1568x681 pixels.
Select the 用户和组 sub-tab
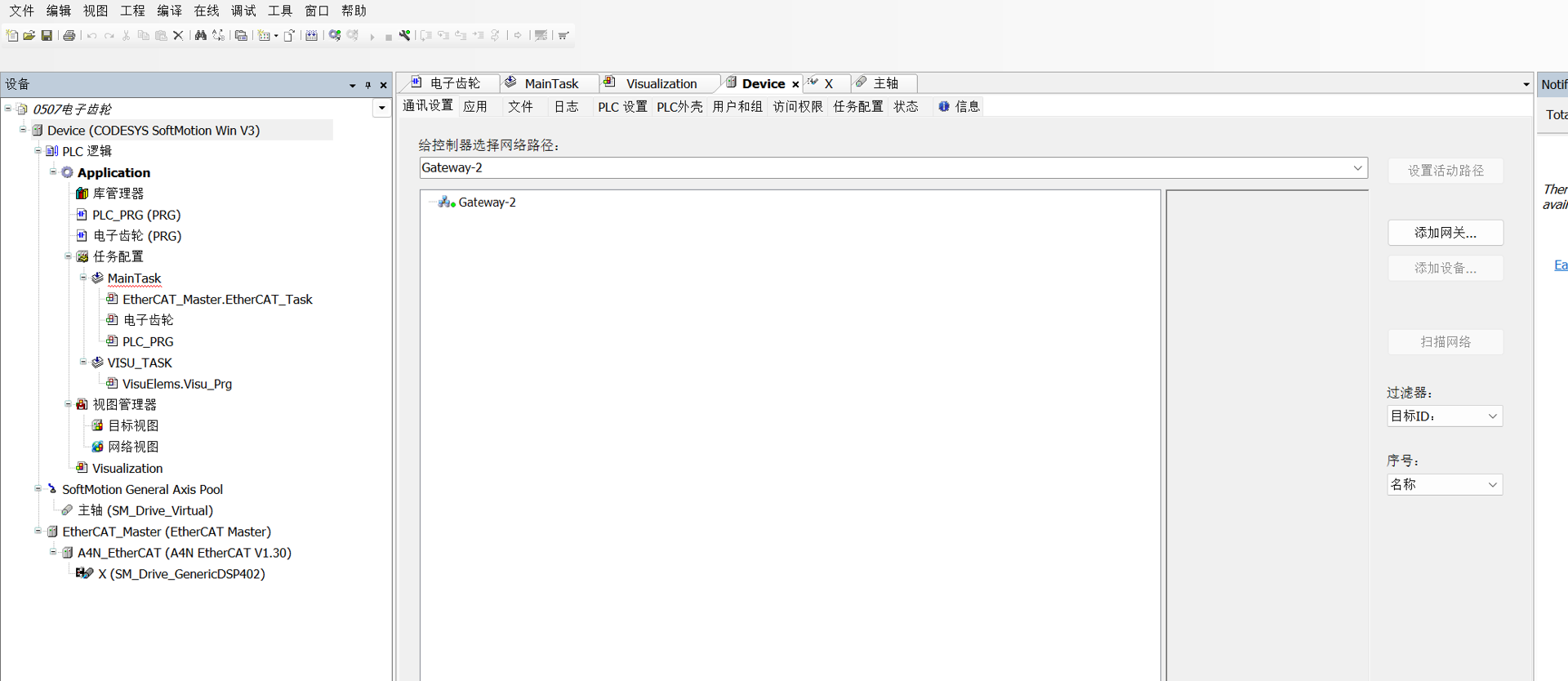click(x=737, y=106)
